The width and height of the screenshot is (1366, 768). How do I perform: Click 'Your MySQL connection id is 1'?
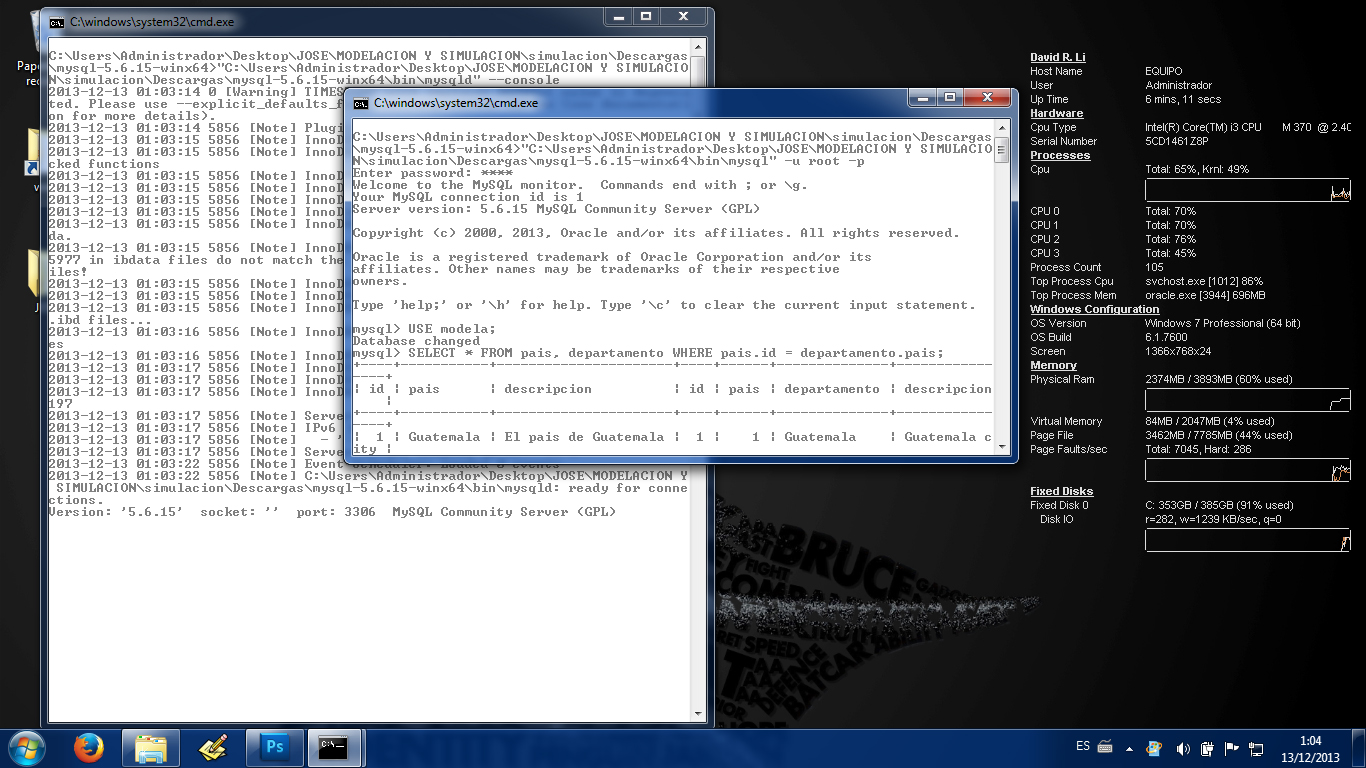pos(468,197)
